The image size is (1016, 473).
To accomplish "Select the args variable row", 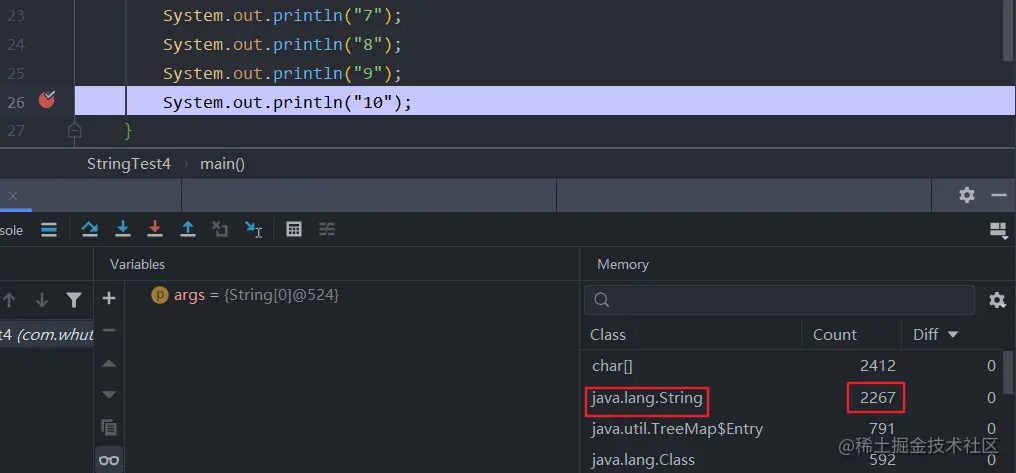I will [x=352, y=295].
